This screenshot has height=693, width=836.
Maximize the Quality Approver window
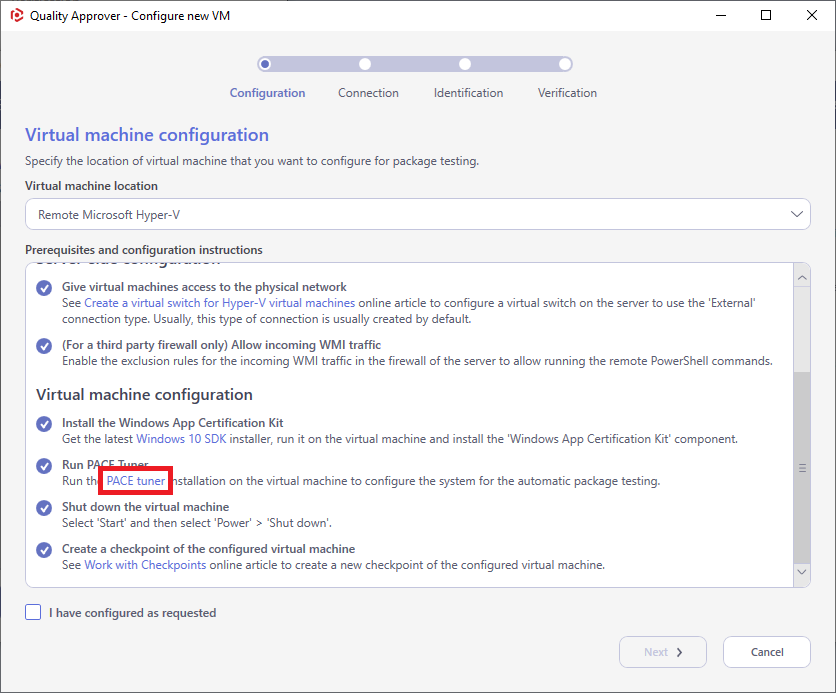click(x=766, y=15)
